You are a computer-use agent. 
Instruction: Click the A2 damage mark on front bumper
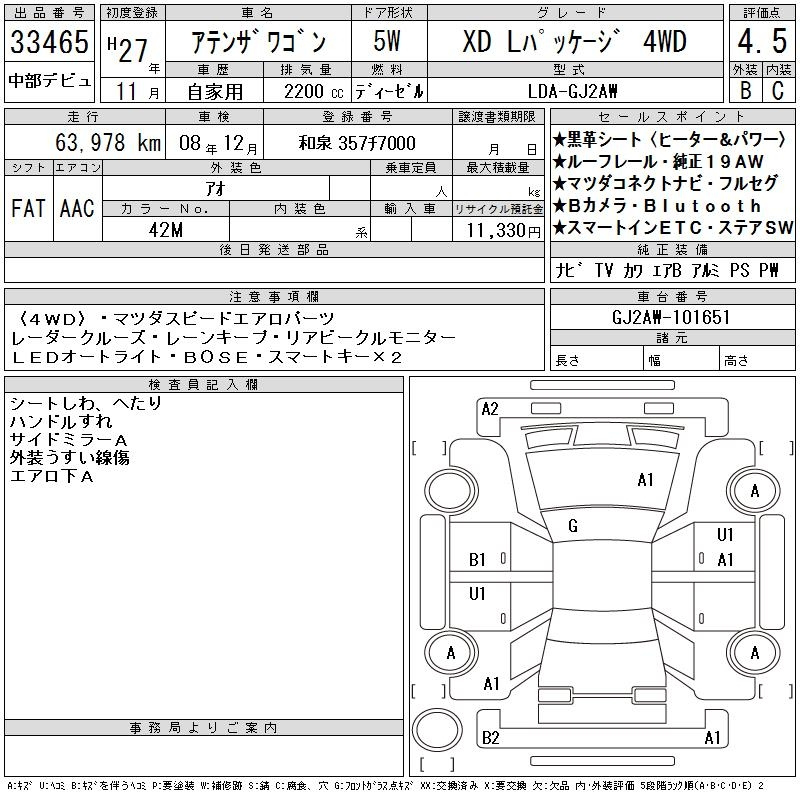tap(490, 408)
